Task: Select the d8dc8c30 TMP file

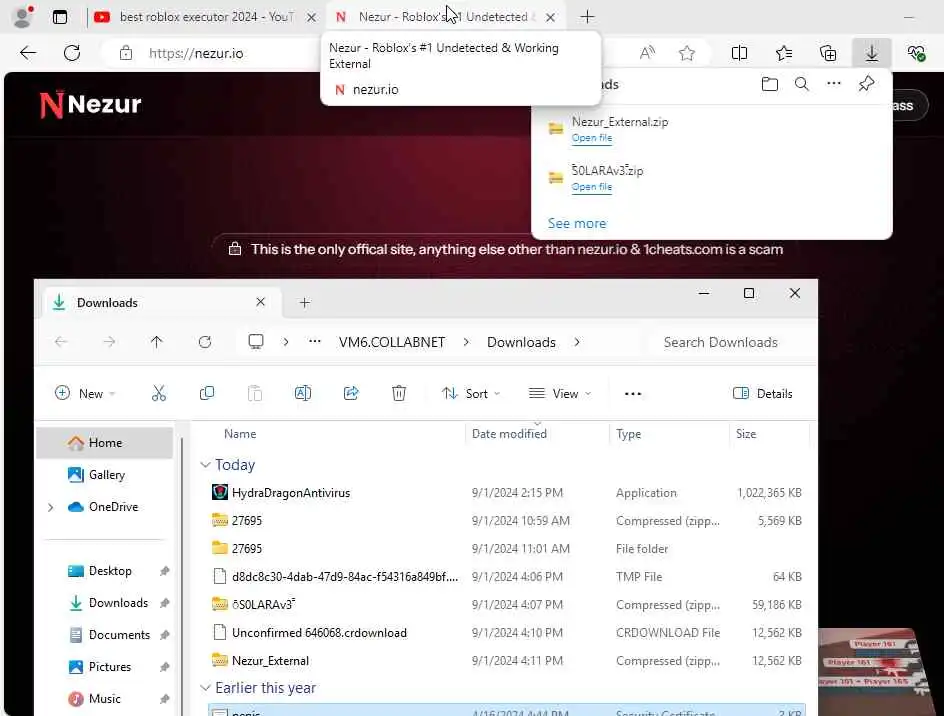Action: pos(506,577)
